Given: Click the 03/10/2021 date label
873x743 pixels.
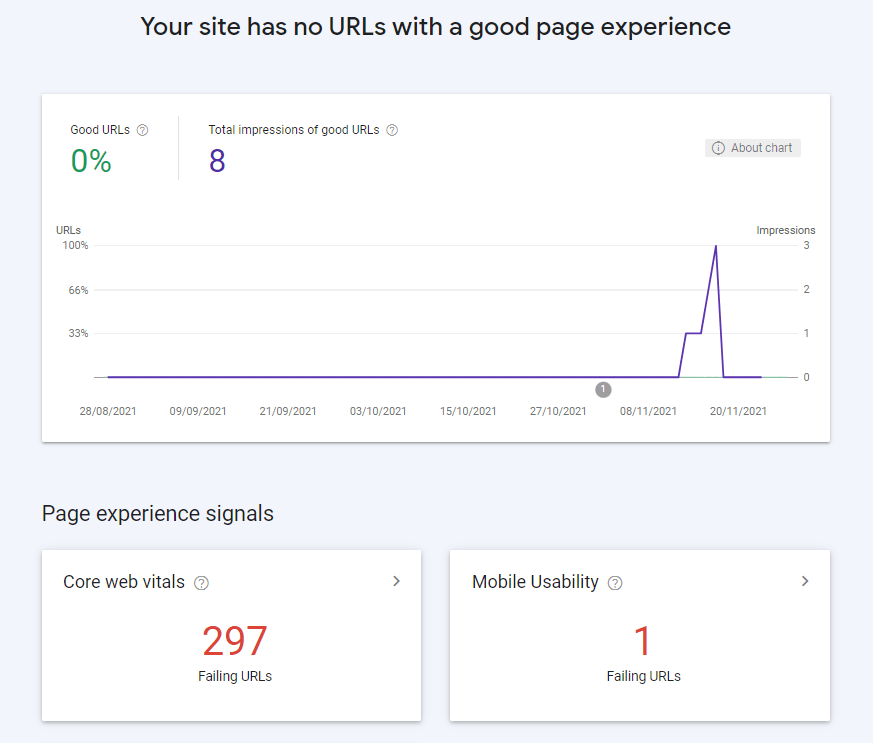Looking at the screenshot, I should tap(378, 411).
